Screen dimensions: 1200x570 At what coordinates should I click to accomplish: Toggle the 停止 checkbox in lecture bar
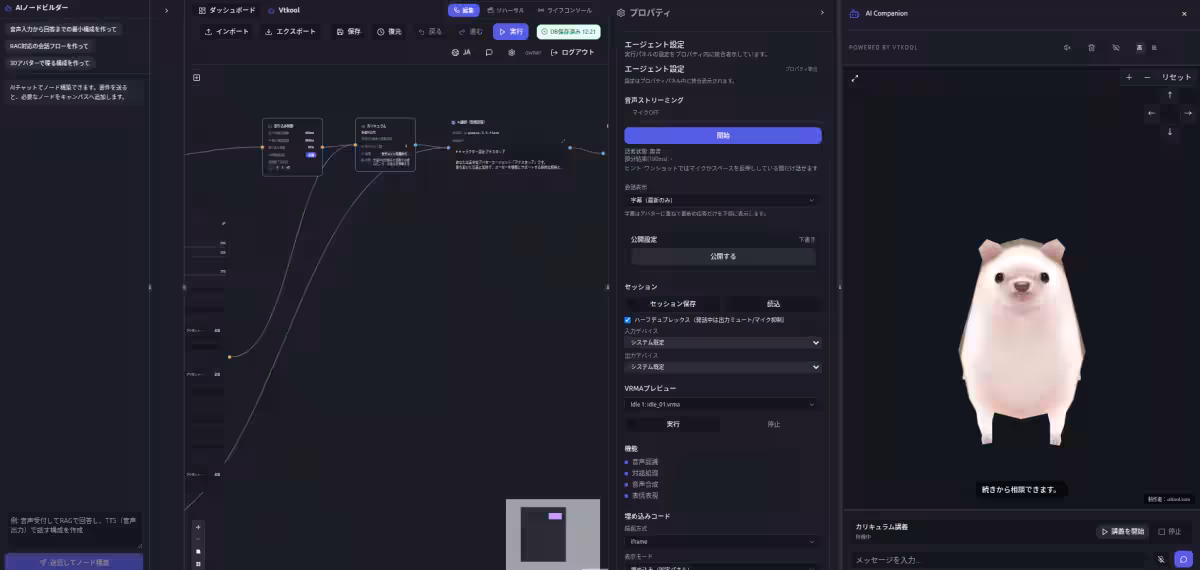point(1161,531)
